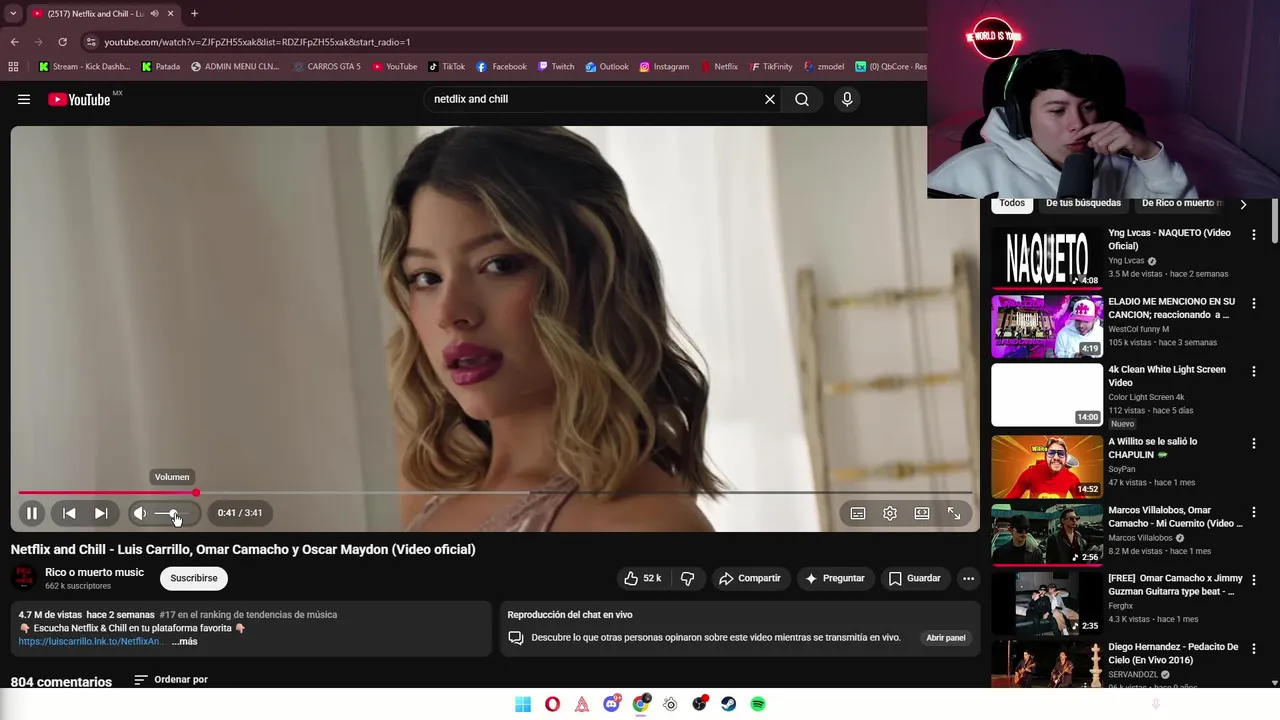1280x720 pixels.
Task: Open the TikTok bookmark
Action: tap(447, 67)
